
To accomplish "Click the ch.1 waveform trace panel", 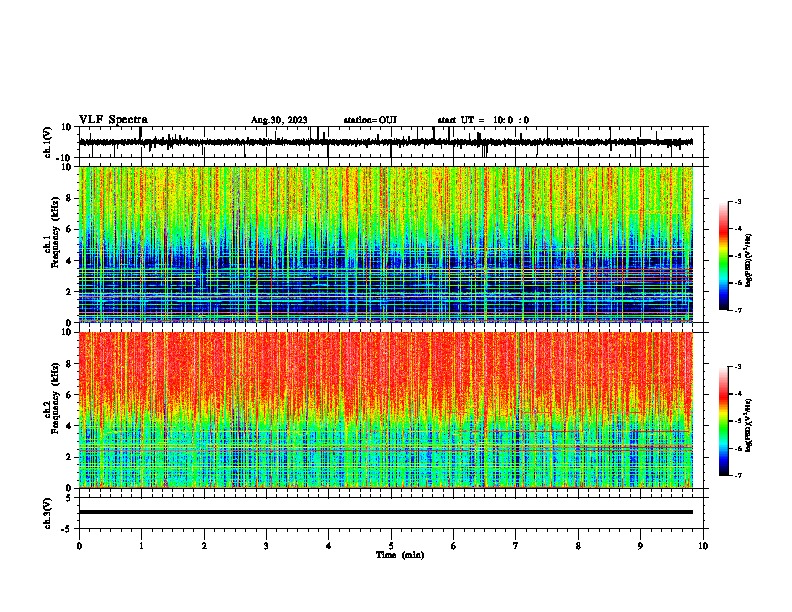I will point(393,142).
